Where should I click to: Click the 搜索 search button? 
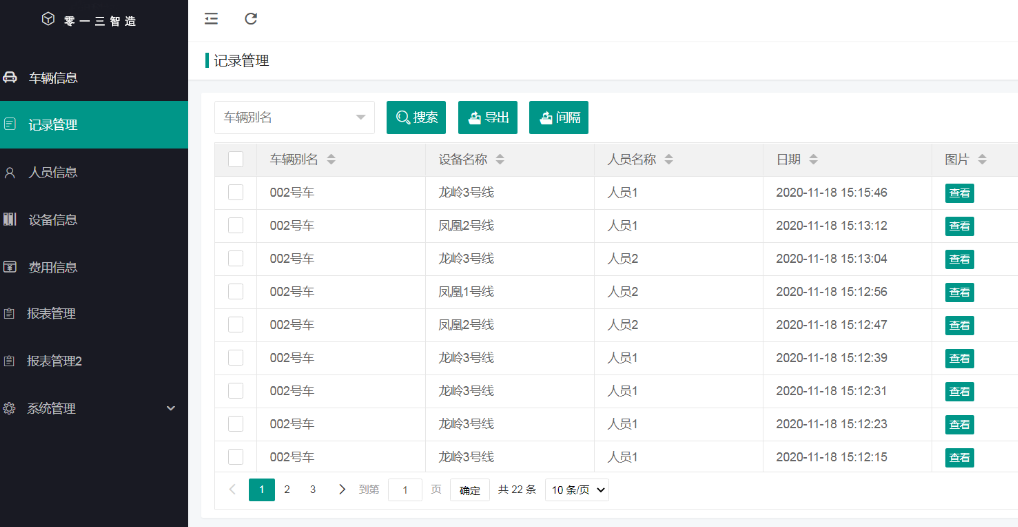pyautogui.click(x=416, y=117)
